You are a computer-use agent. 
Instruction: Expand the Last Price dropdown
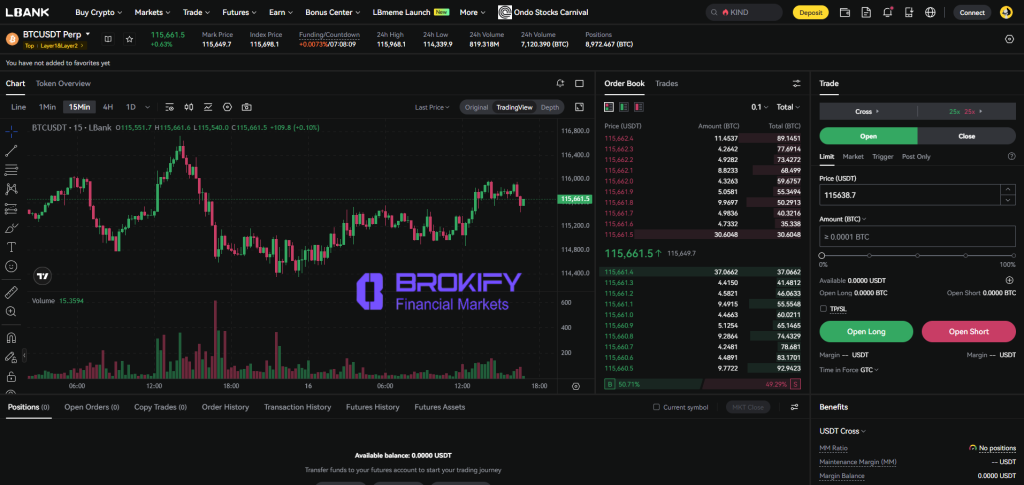coord(433,107)
